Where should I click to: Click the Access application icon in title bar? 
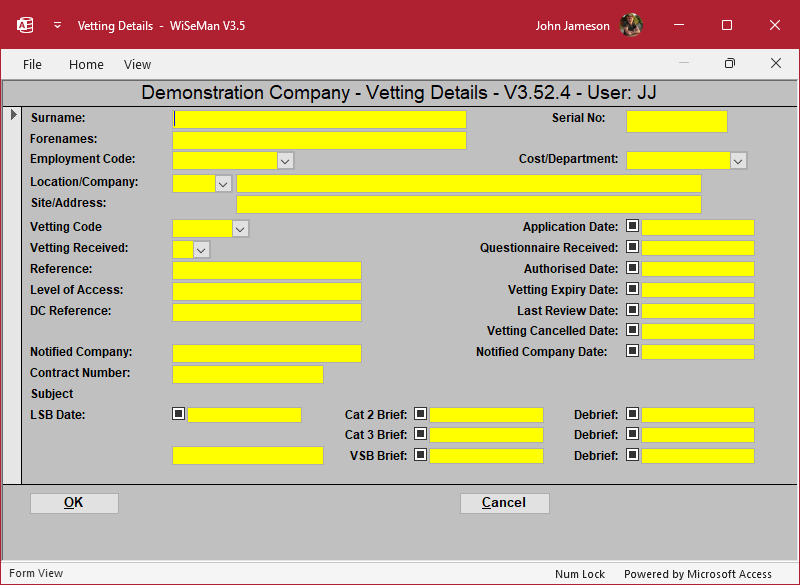pyautogui.click(x=25, y=25)
